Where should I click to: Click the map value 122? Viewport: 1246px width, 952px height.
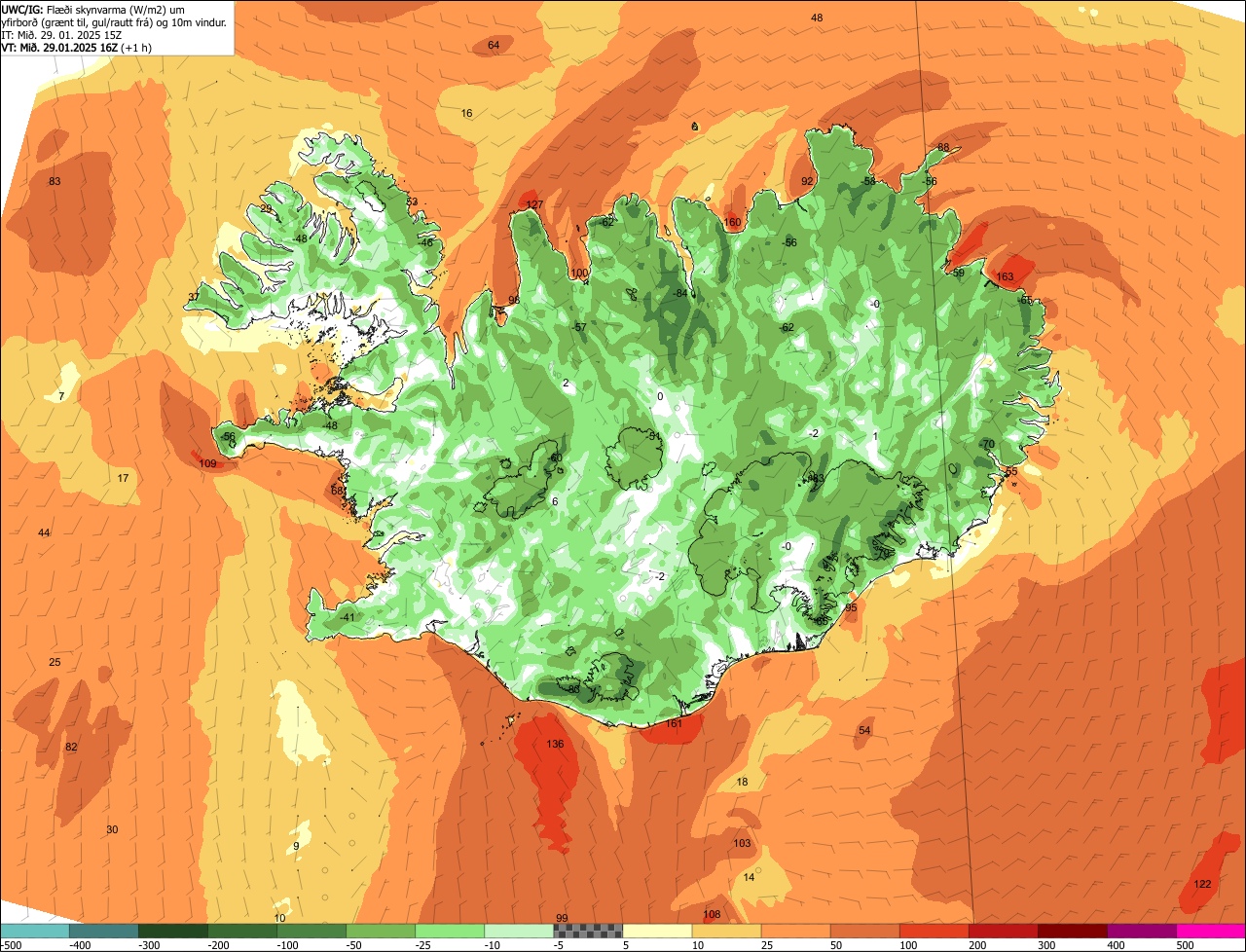click(1202, 884)
